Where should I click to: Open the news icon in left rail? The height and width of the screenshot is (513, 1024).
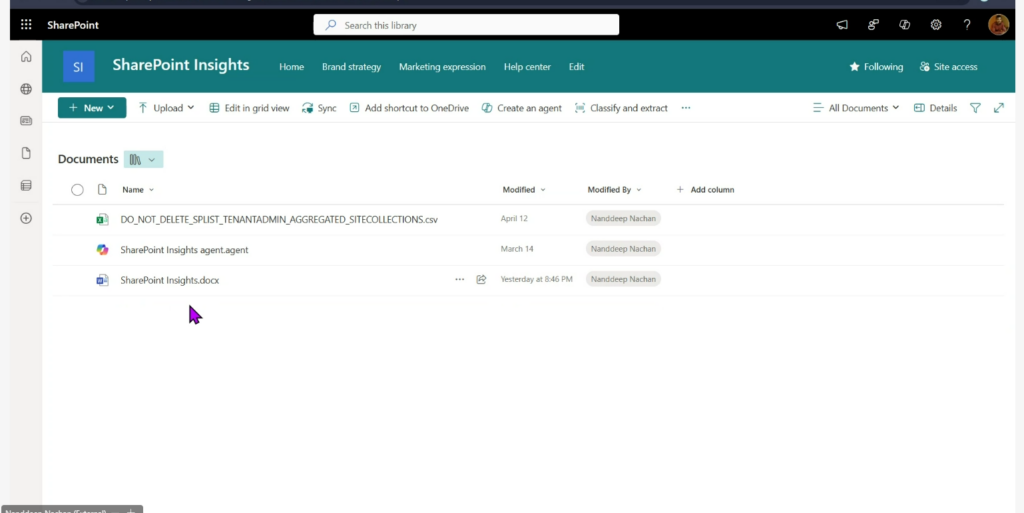26,121
